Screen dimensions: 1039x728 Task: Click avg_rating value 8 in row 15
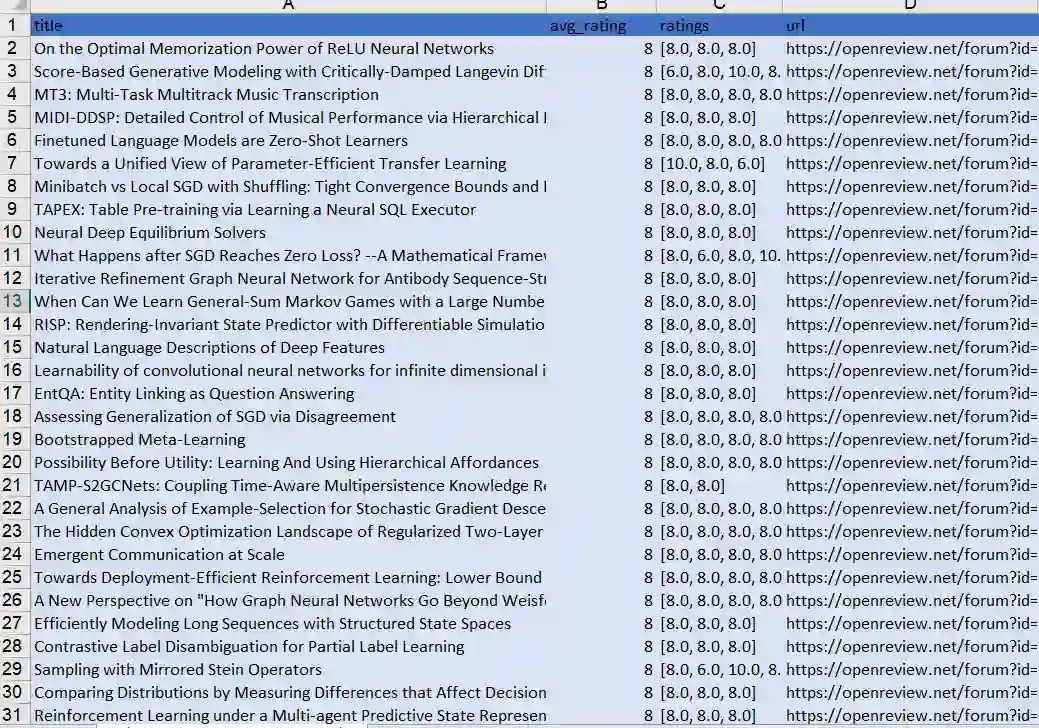pos(602,348)
